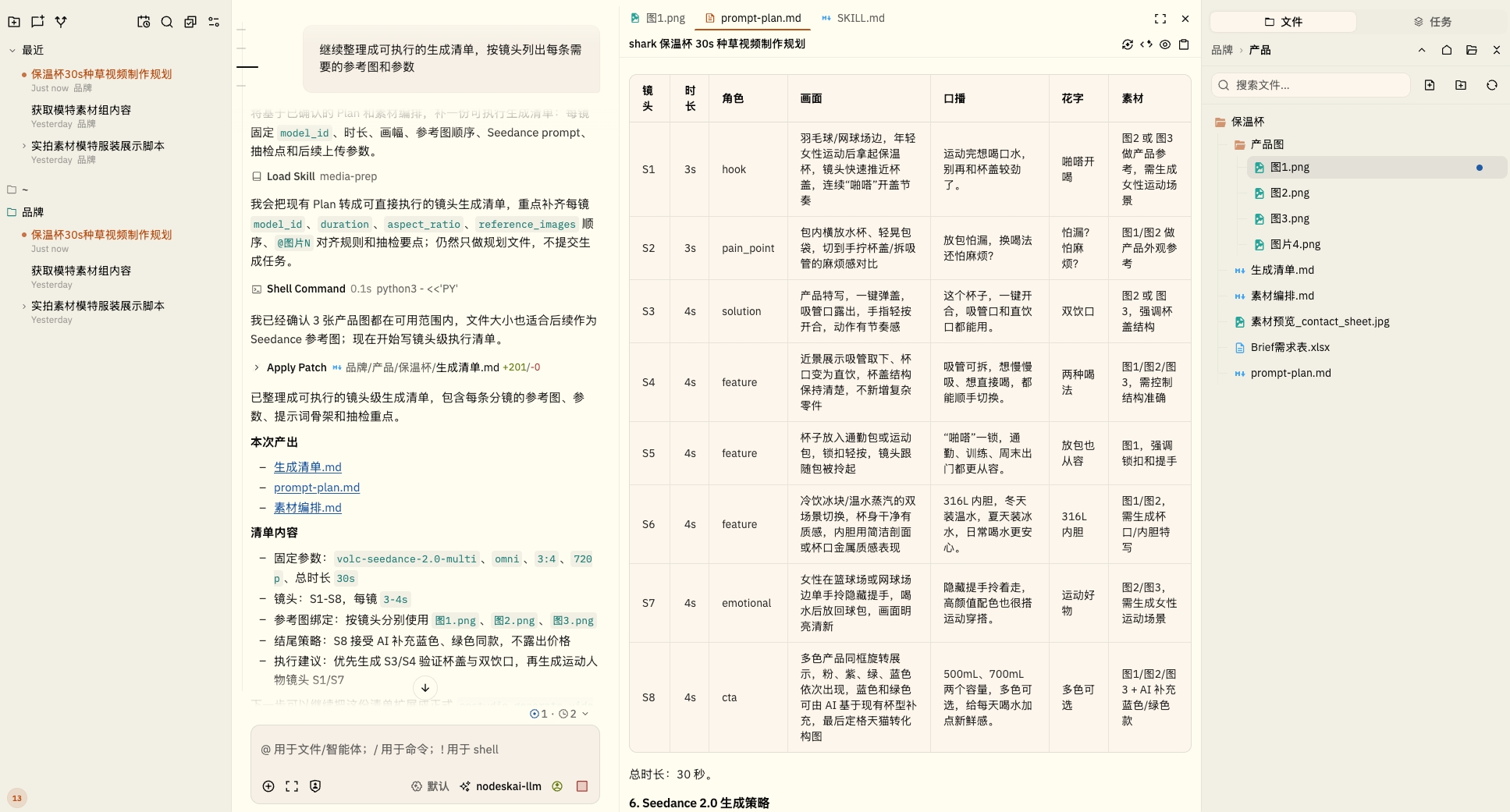This screenshot has width=1510, height=812.
Task: Toggle the eye preview icon in the editor
Action: pyautogui.click(x=1165, y=44)
